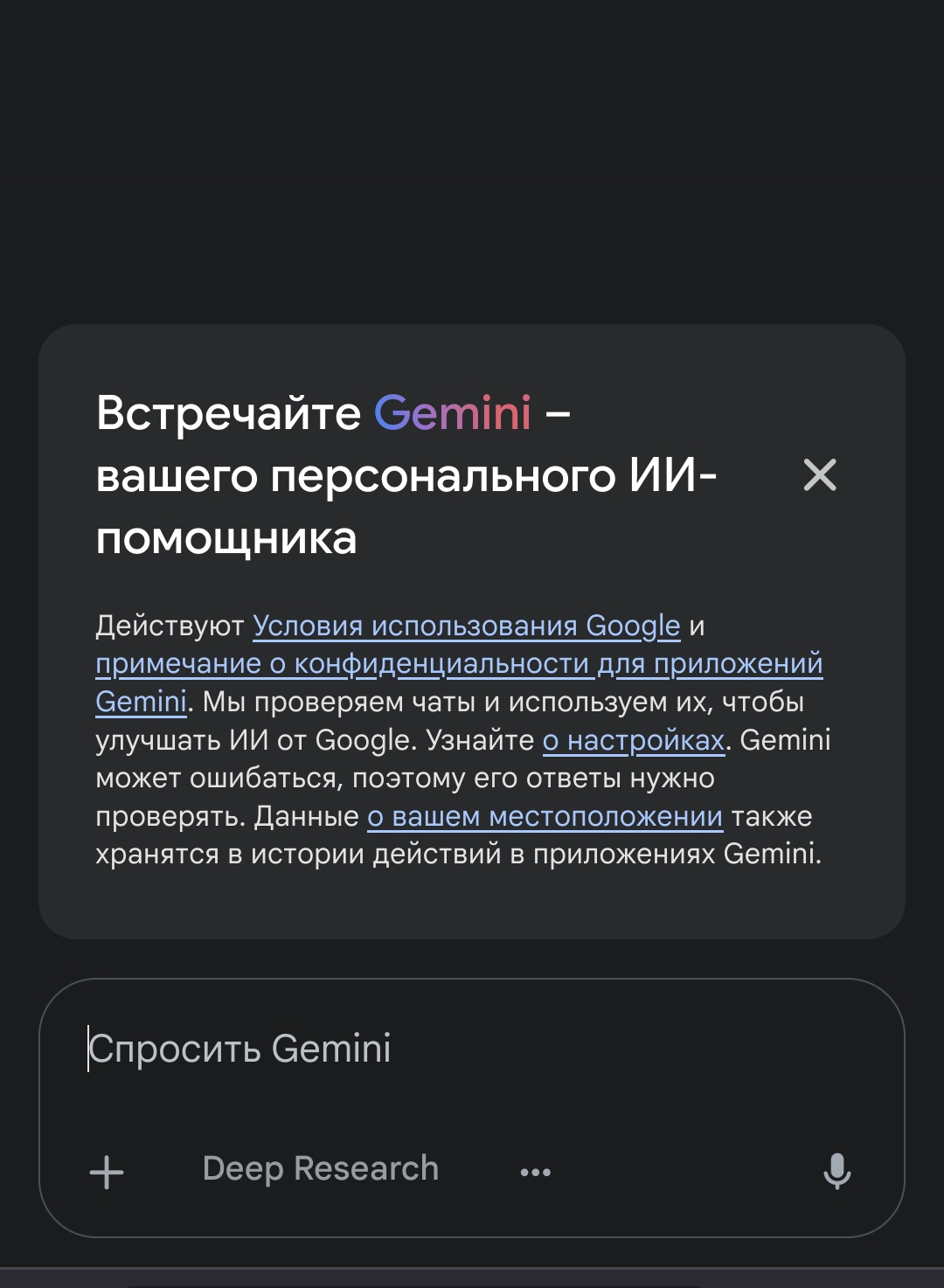Enable the Deep Research mode

[x=320, y=1169]
